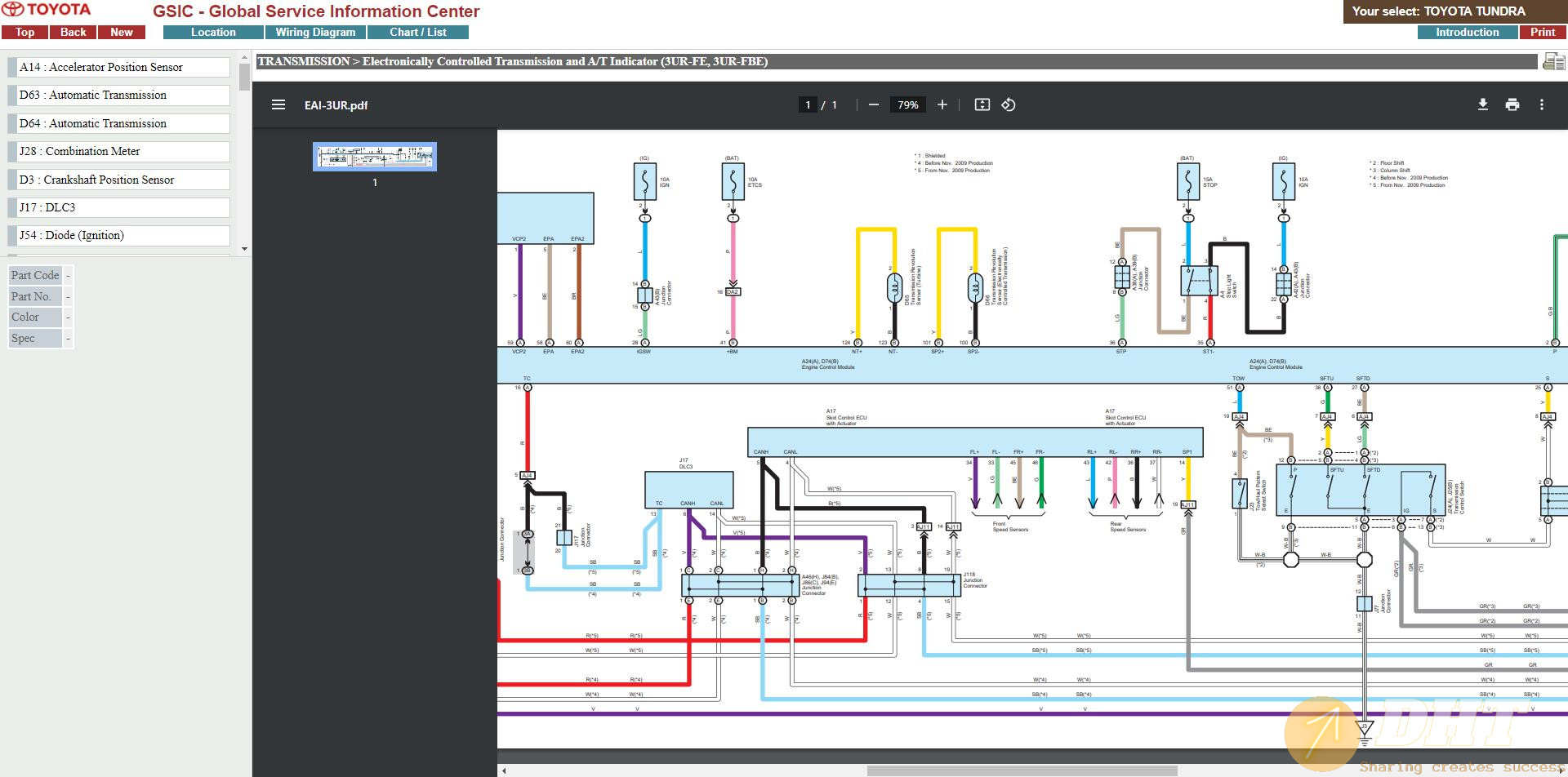This screenshot has width=1568, height=777.
Task: Select A14 : Accelerator Position Sensor
Action: tap(119, 68)
